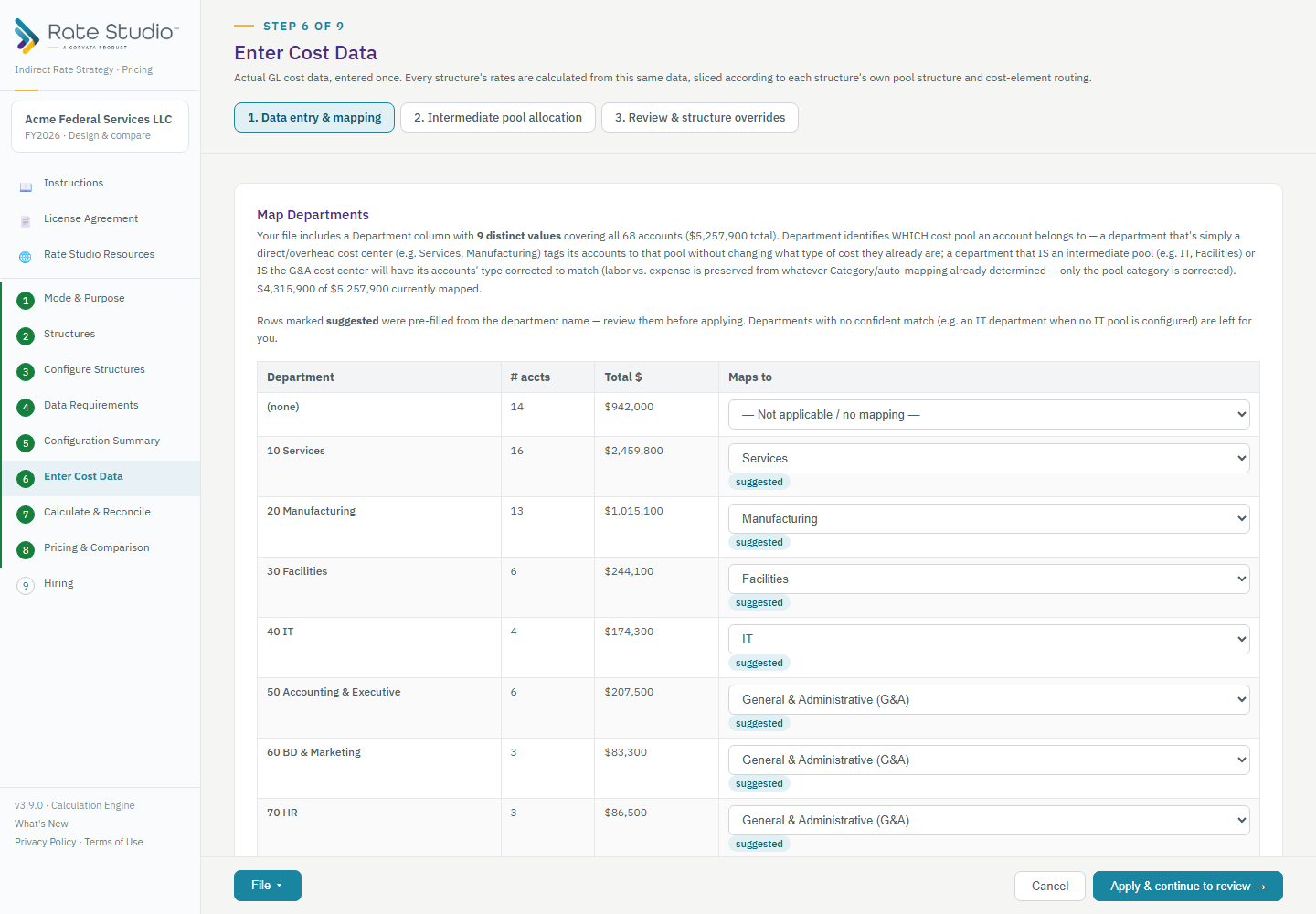Viewport: 1316px width, 914px height.
Task: Click the Rate Studio logo
Action: (x=97, y=36)
